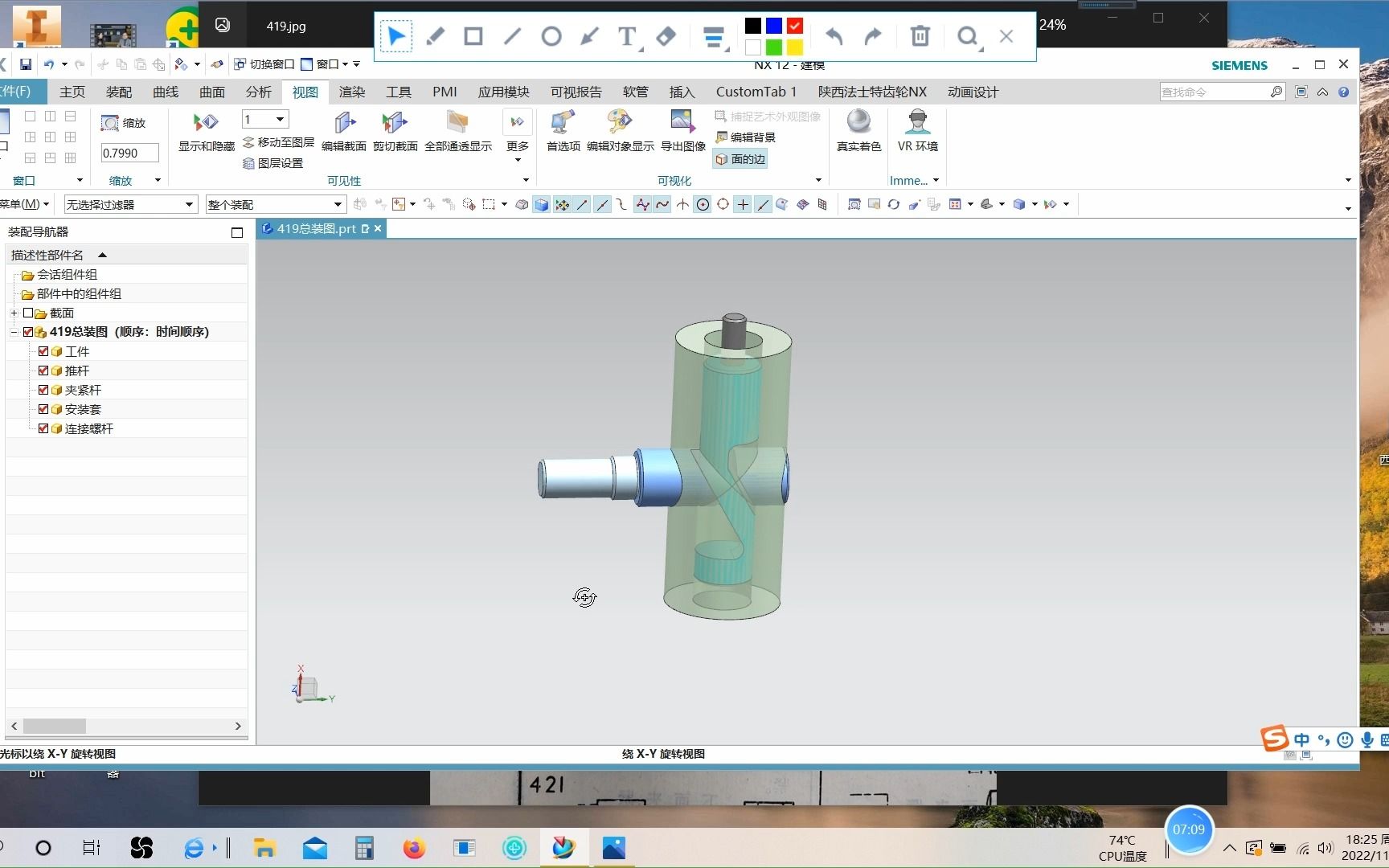Open Preferences (首选项) icon
Image resolution: width=1389 pixels, height=868 pixels.
563,131
